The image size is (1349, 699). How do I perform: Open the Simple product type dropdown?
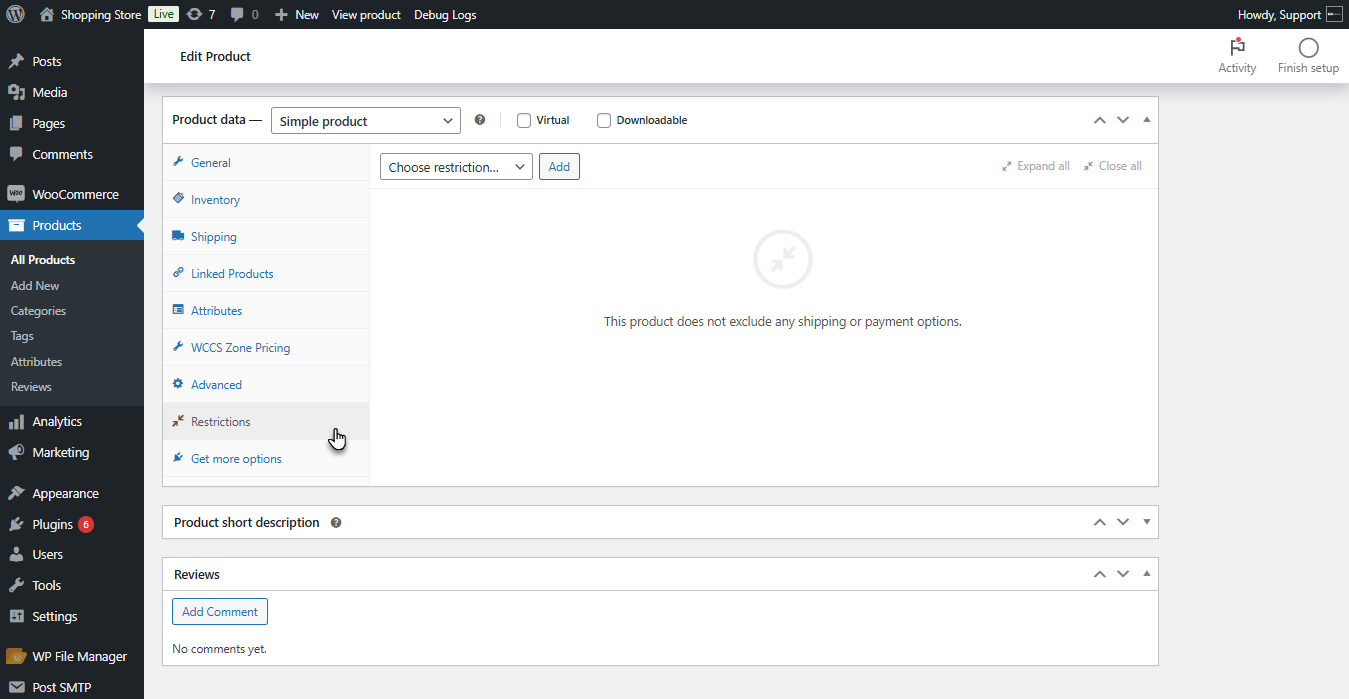[x=366, y=121]
